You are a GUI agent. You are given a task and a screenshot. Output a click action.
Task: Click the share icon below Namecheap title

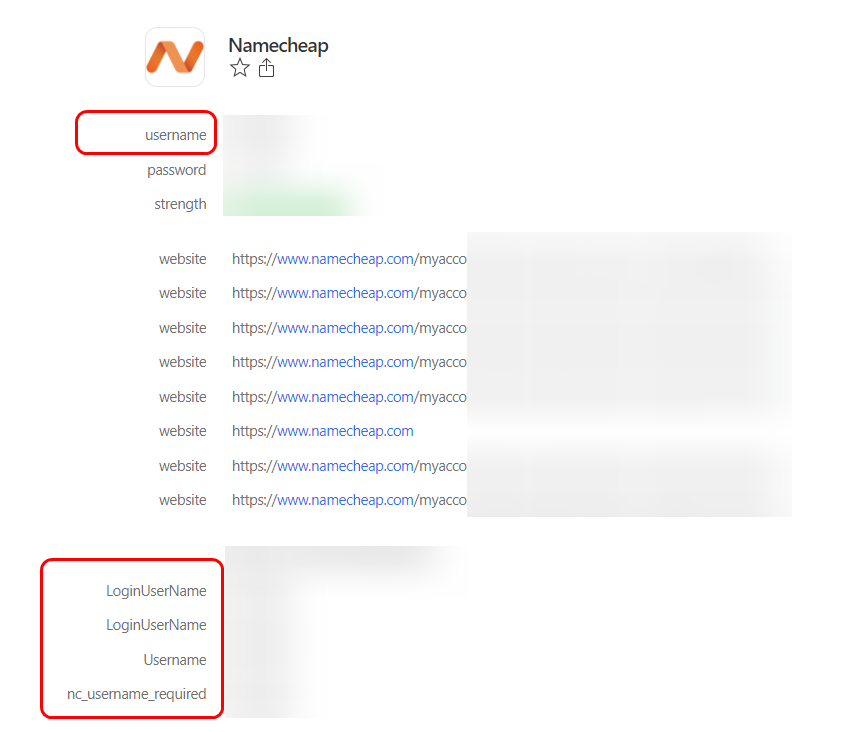coord(266,68)
